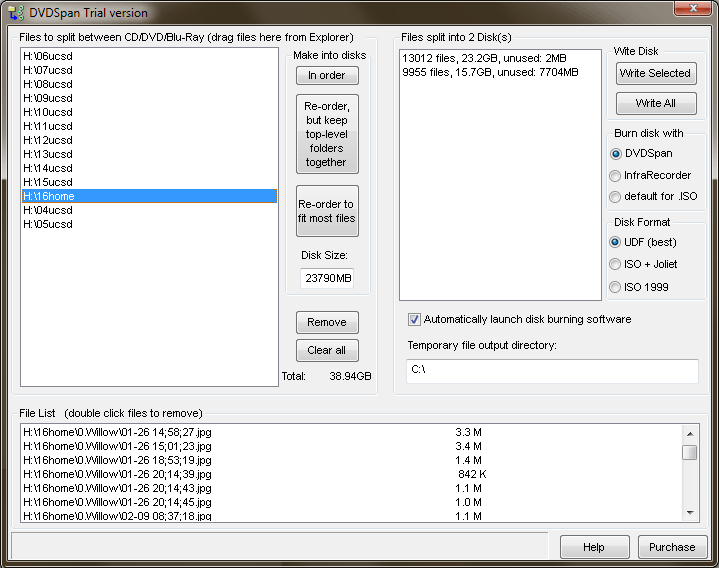The width and height of the screenshot is (719, 568).
Task: Open the Help button
Action: (x=594, y=547)
